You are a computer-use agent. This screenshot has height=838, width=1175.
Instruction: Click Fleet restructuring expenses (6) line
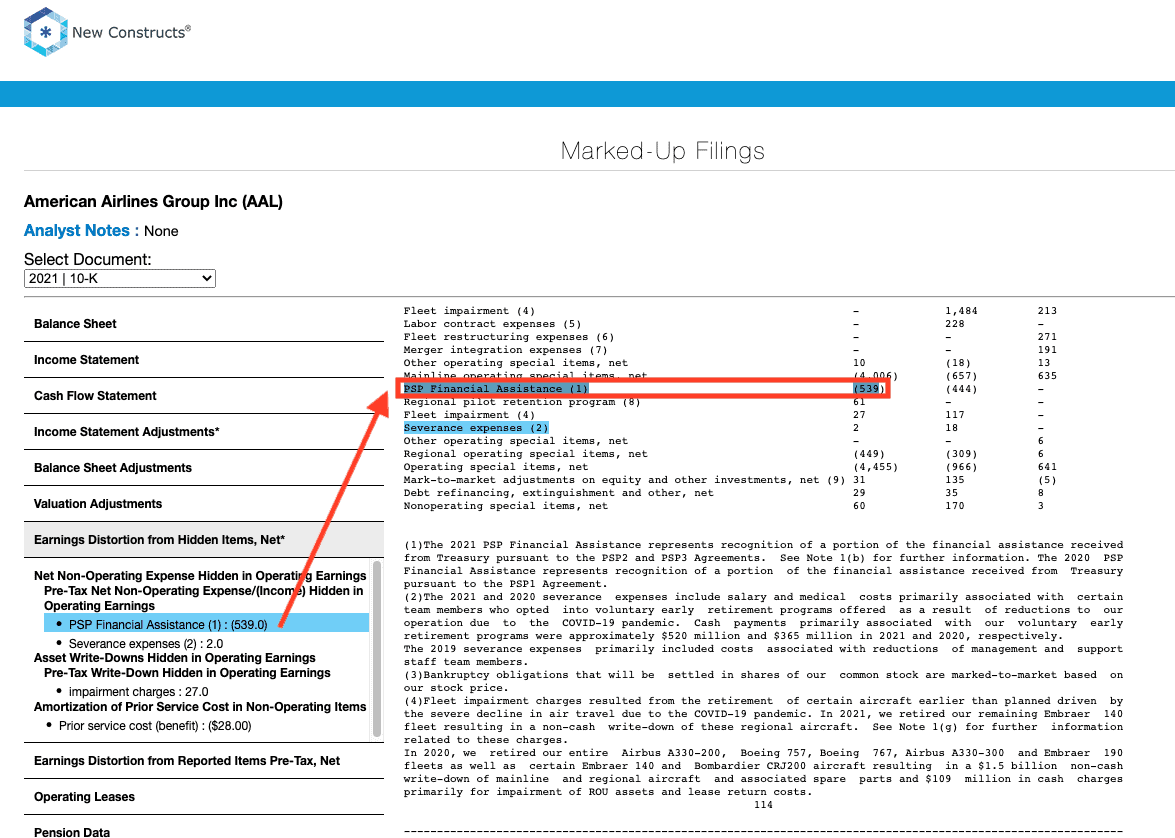click(509, 337)
